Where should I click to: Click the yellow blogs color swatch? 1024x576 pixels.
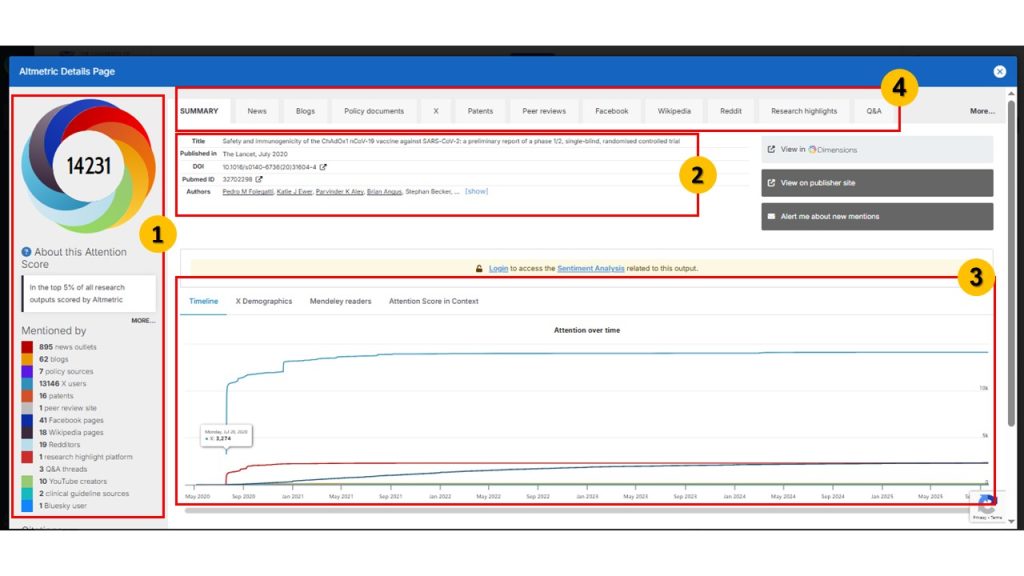pyautogui.click(x=27, y=359)
